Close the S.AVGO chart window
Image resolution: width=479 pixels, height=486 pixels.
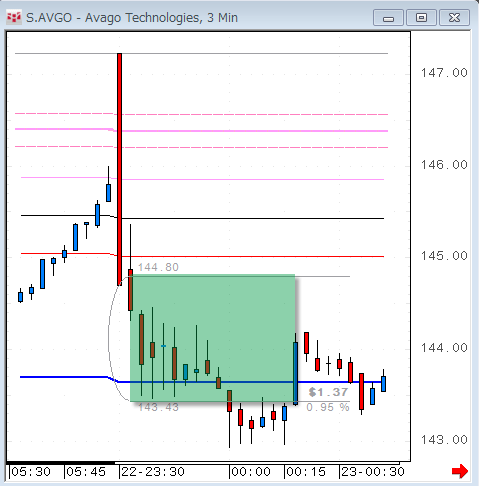point(455,18)
